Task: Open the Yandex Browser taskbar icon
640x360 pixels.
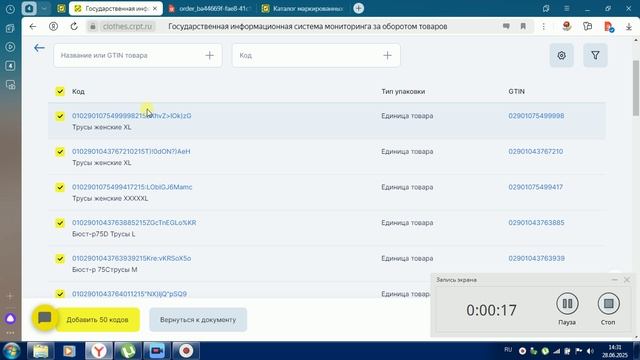Action: 98,351
